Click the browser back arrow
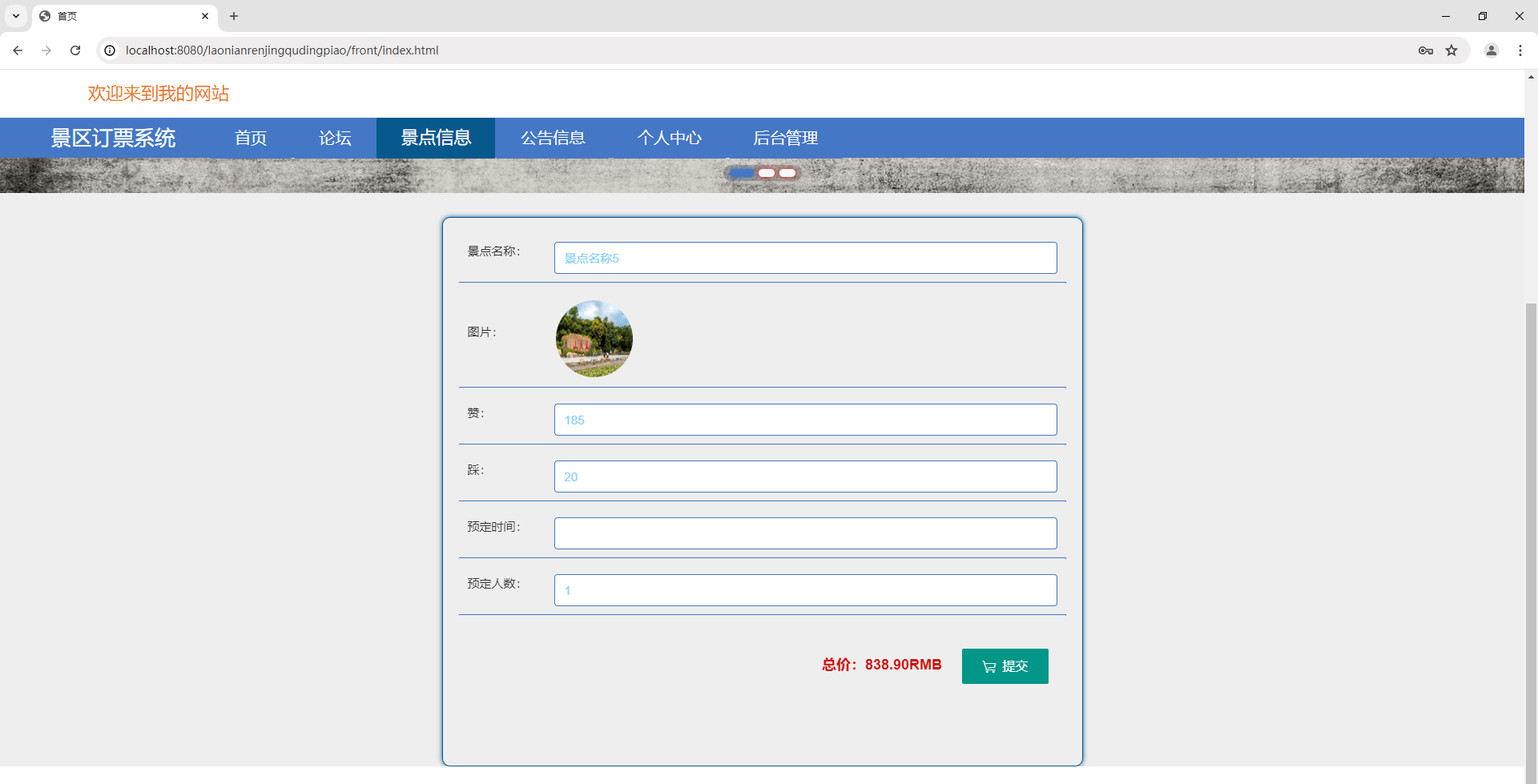The height and width of the screenshot is (784, 1538). (18, 50)
